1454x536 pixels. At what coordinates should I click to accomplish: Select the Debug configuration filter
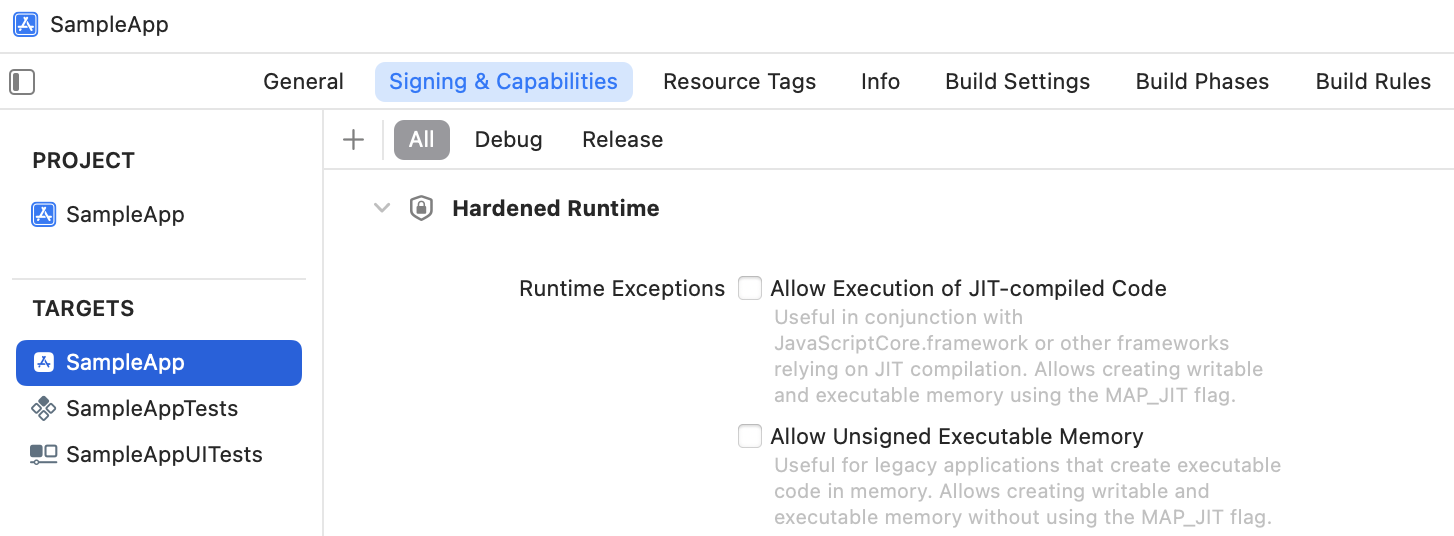[509, 140]
